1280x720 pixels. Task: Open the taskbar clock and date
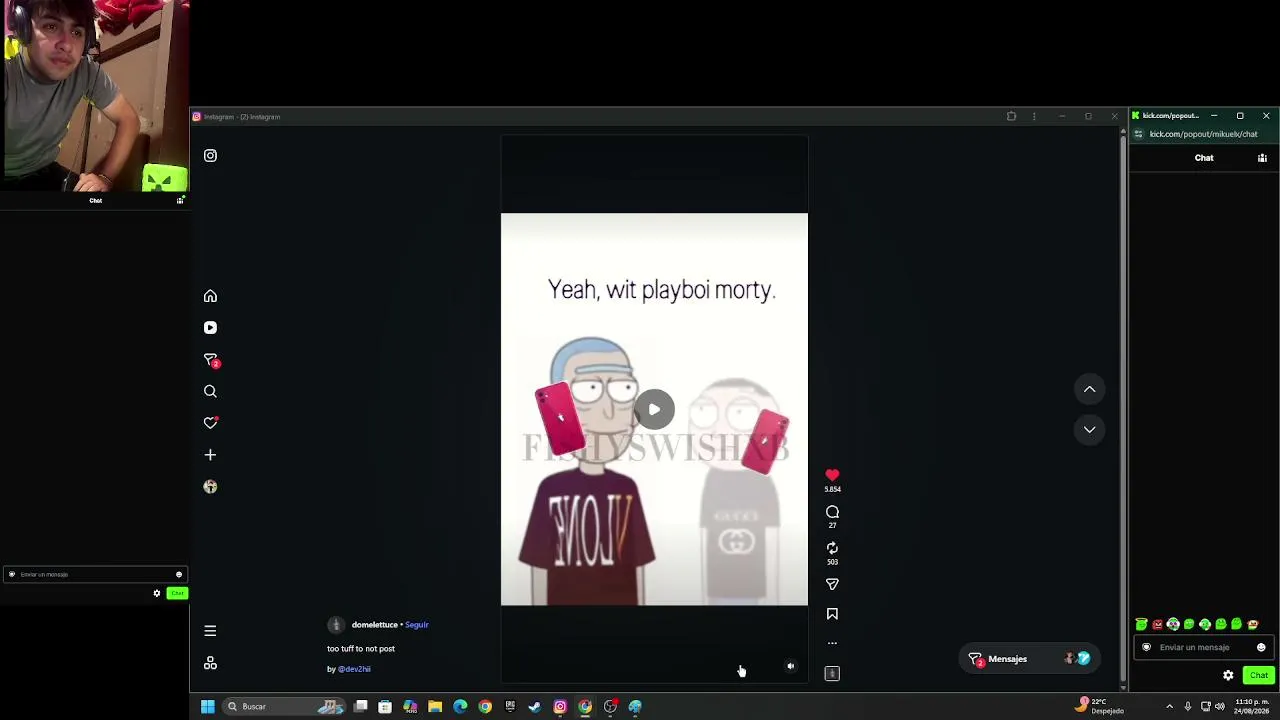click(x=1251, y=706)
